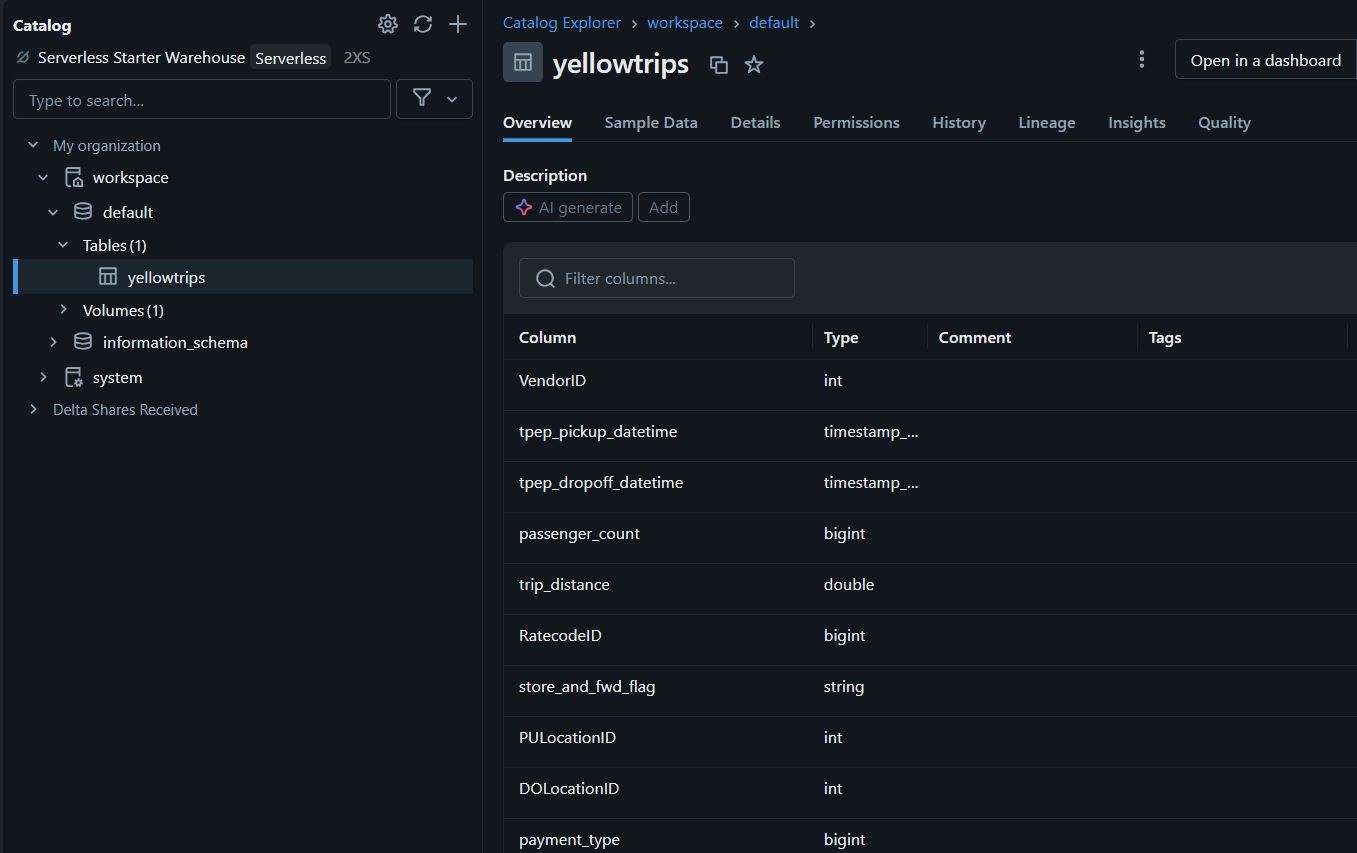
Task: Expand Delta Shares Received
Action: pyautogui.click(x=33, y=409)
